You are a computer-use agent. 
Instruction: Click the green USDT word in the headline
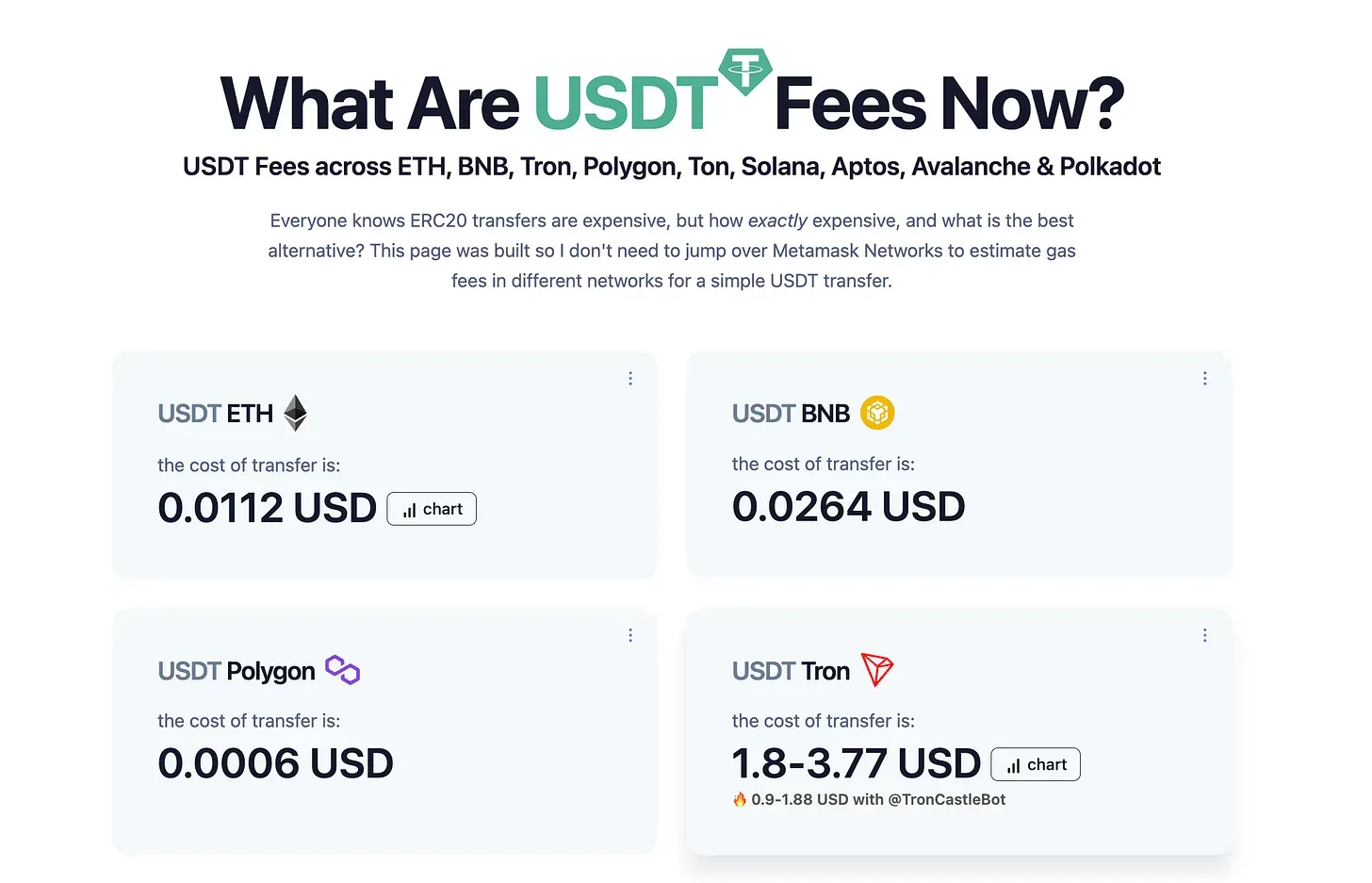(626, 104)
